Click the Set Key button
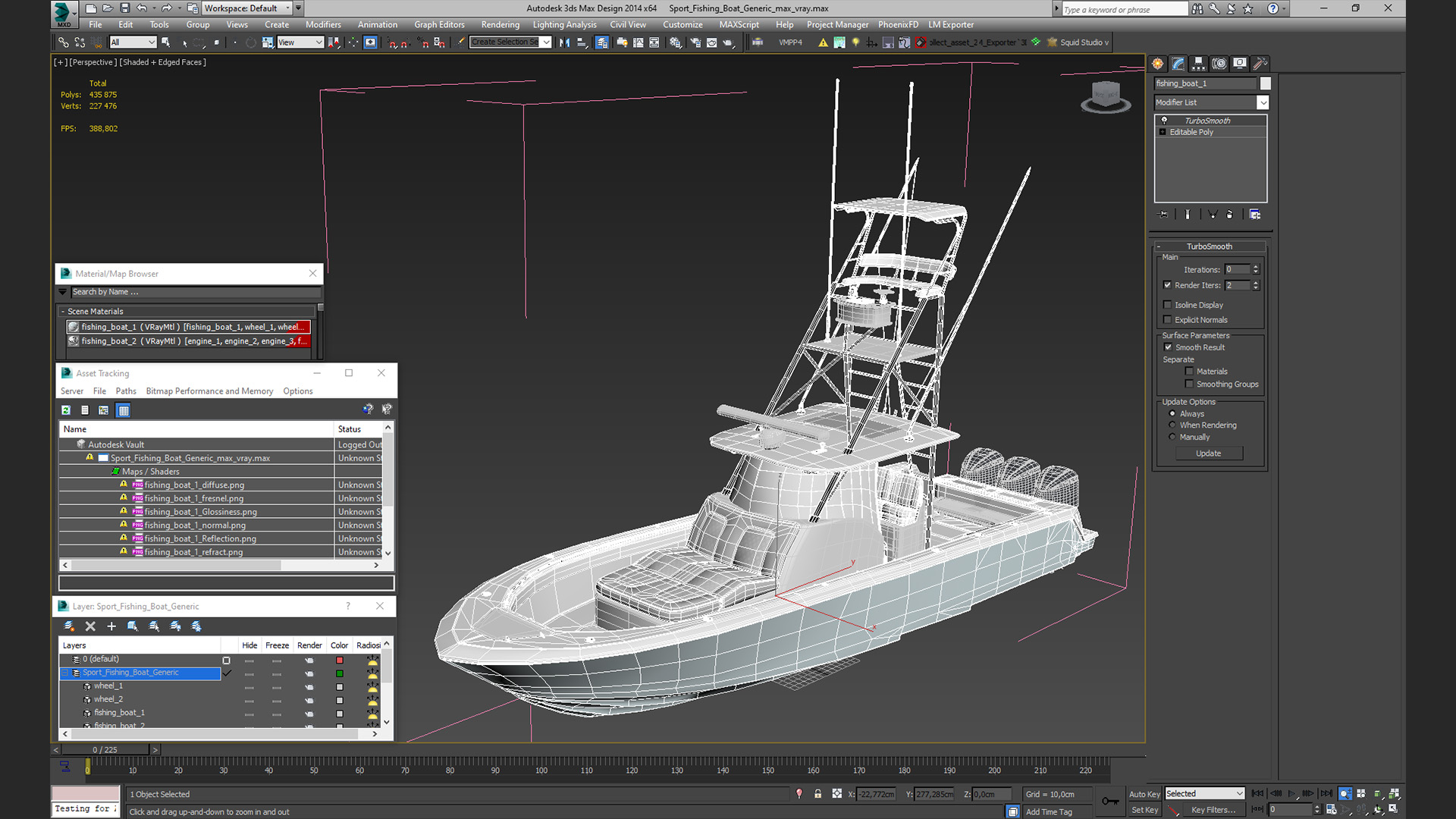 click(1144, 810)
